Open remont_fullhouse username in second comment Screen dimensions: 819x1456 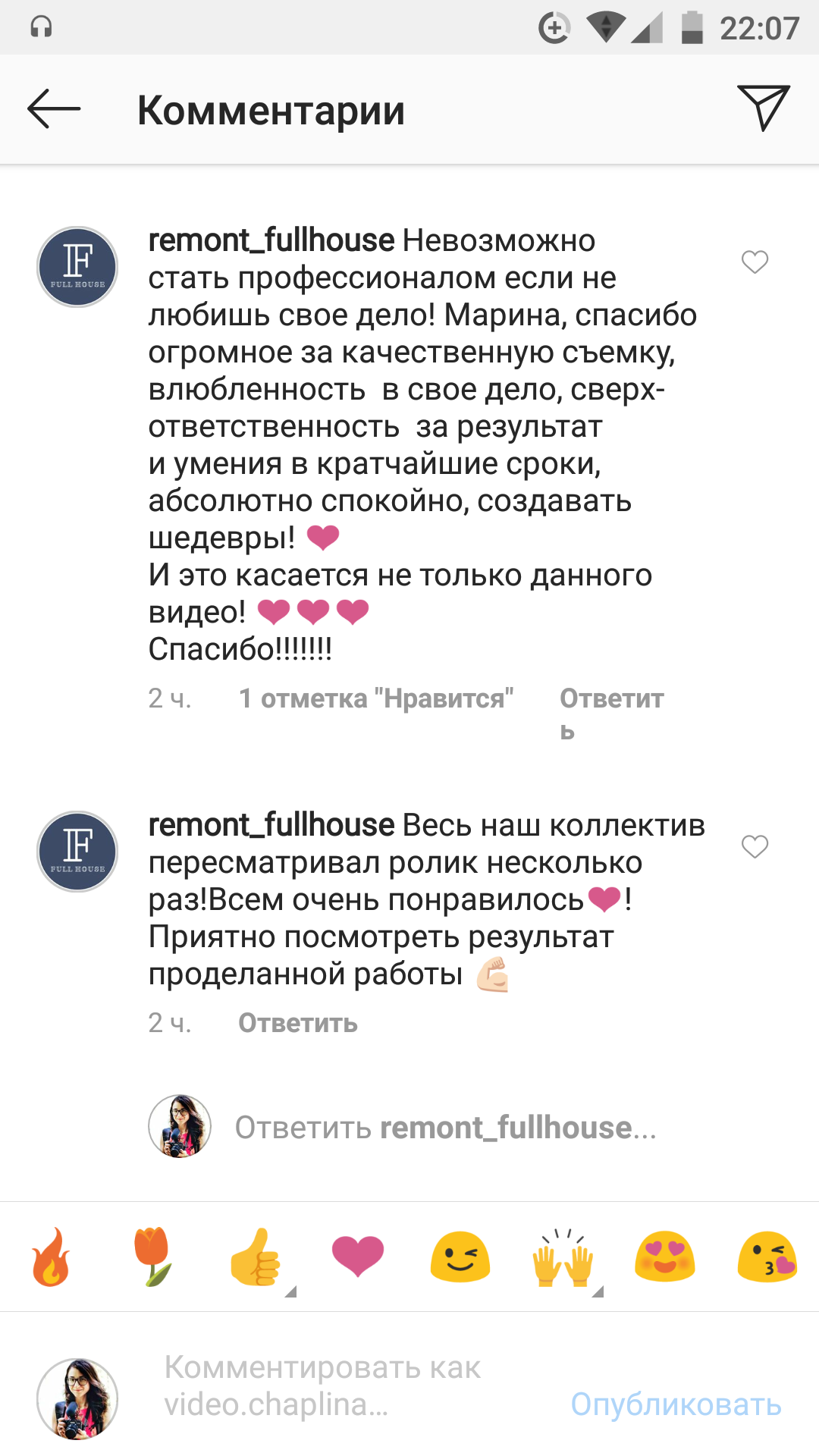[x=271, y=825]
